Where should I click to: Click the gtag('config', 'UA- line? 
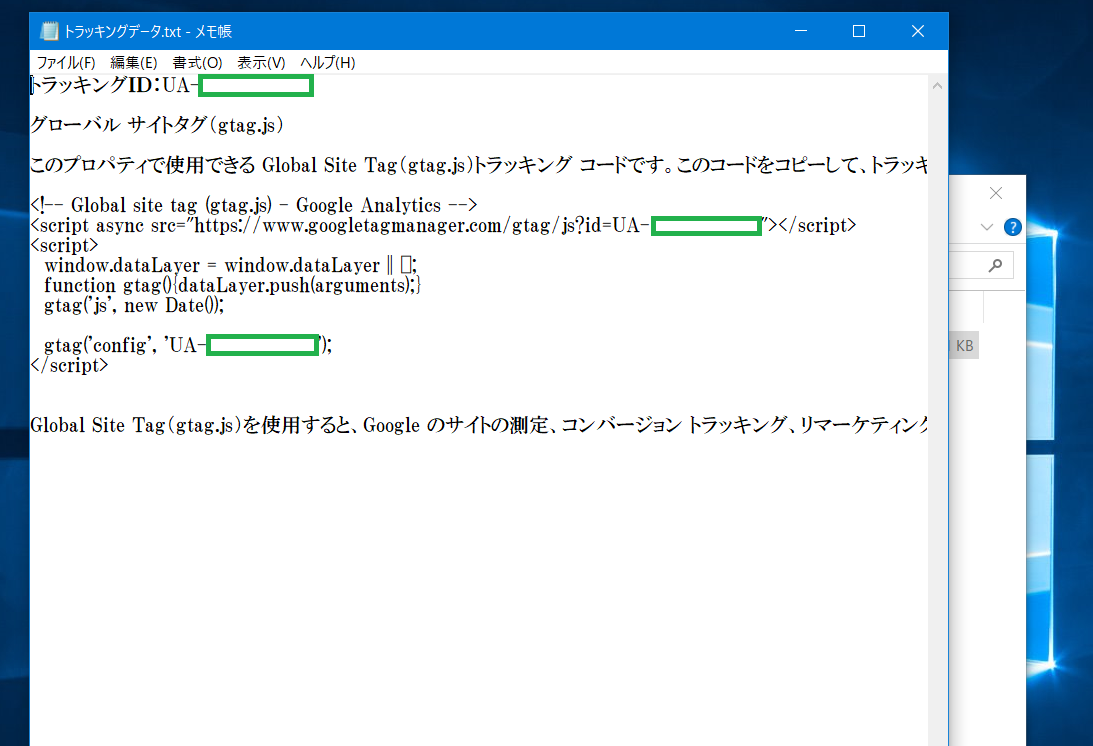[188, 345]
